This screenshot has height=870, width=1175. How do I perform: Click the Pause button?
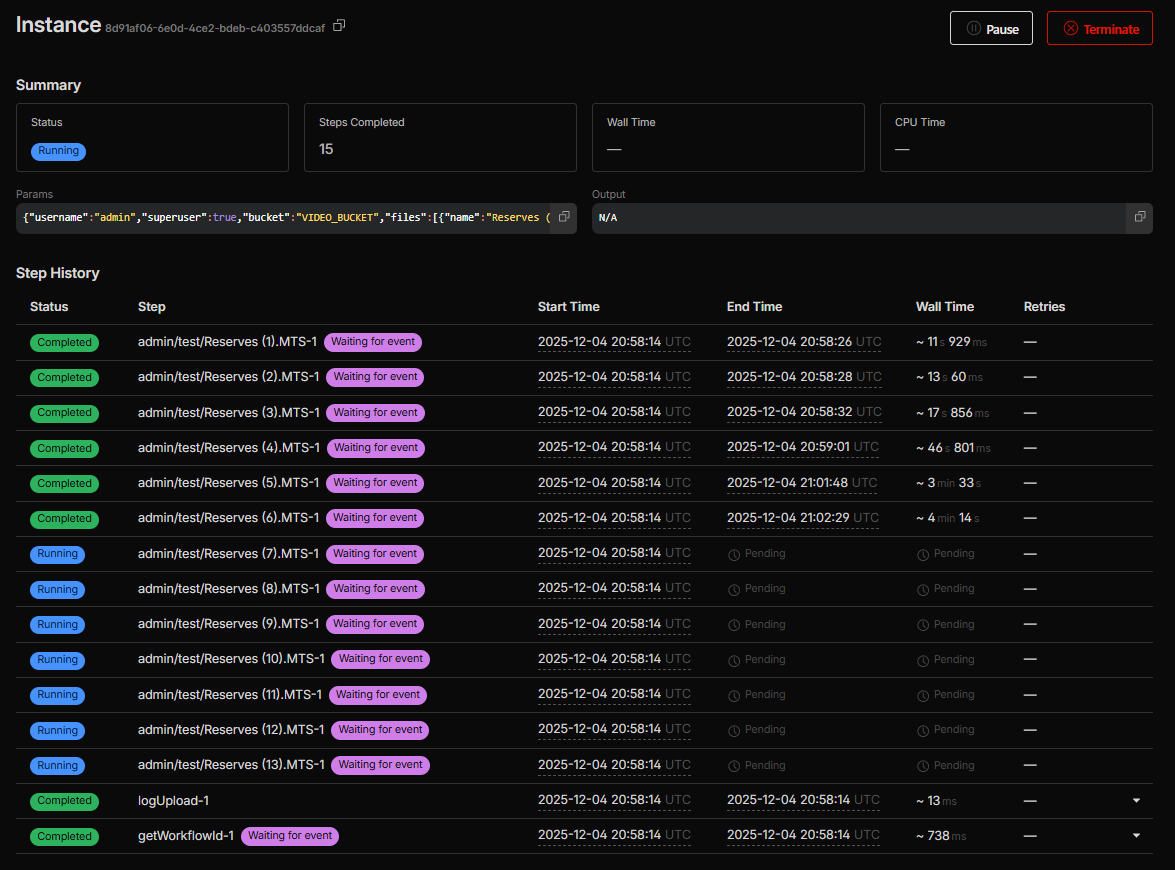[990, 29]
